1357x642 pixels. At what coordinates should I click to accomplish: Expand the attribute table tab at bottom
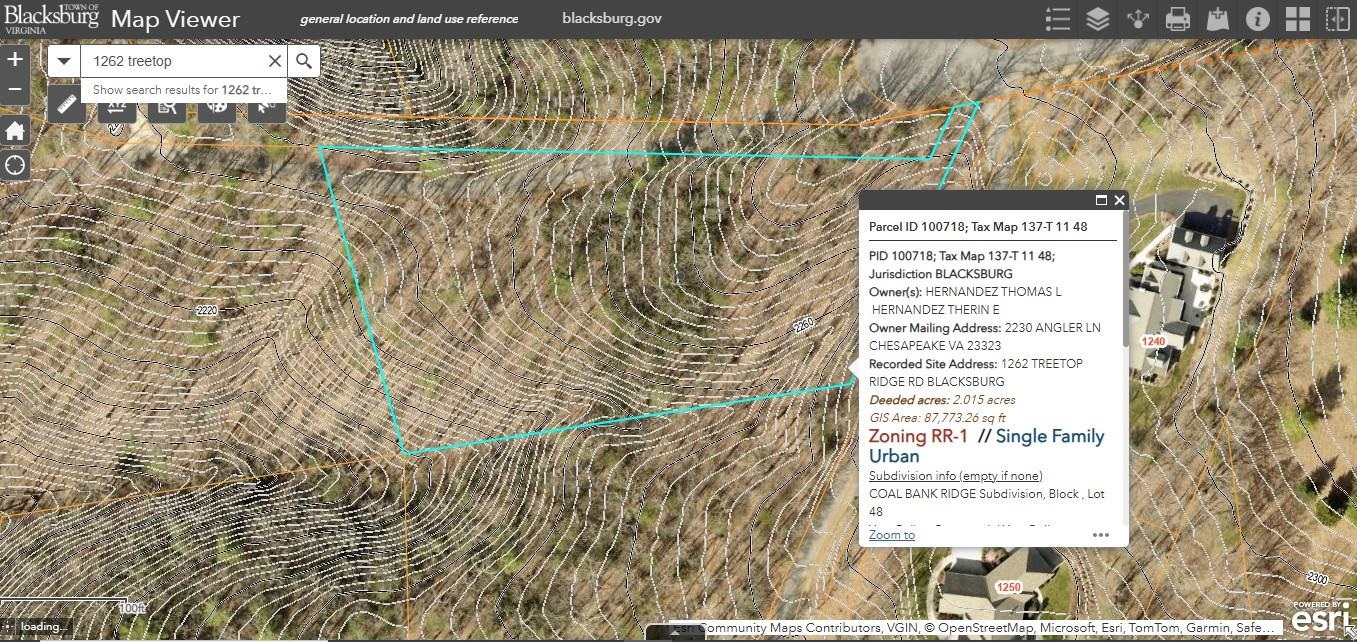tap(678, 634)
